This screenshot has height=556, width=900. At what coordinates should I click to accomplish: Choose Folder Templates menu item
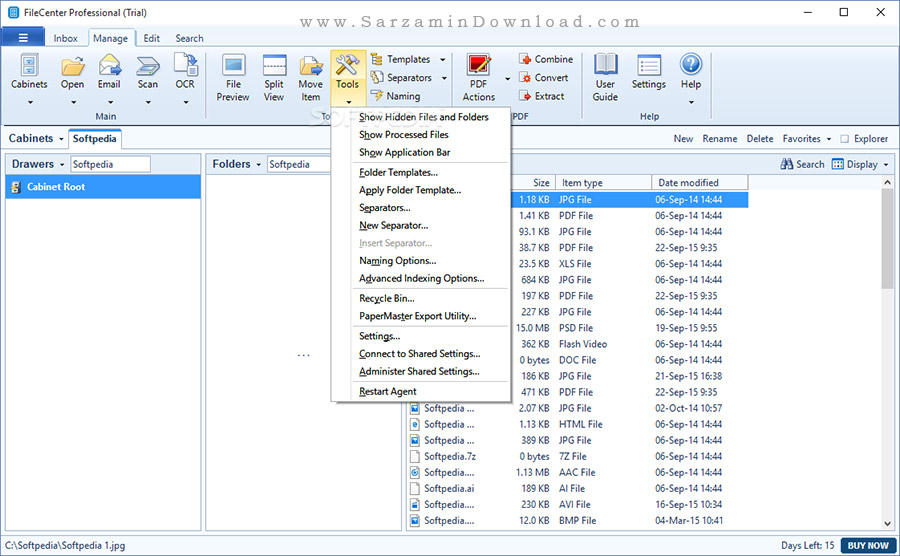(398, 173)
